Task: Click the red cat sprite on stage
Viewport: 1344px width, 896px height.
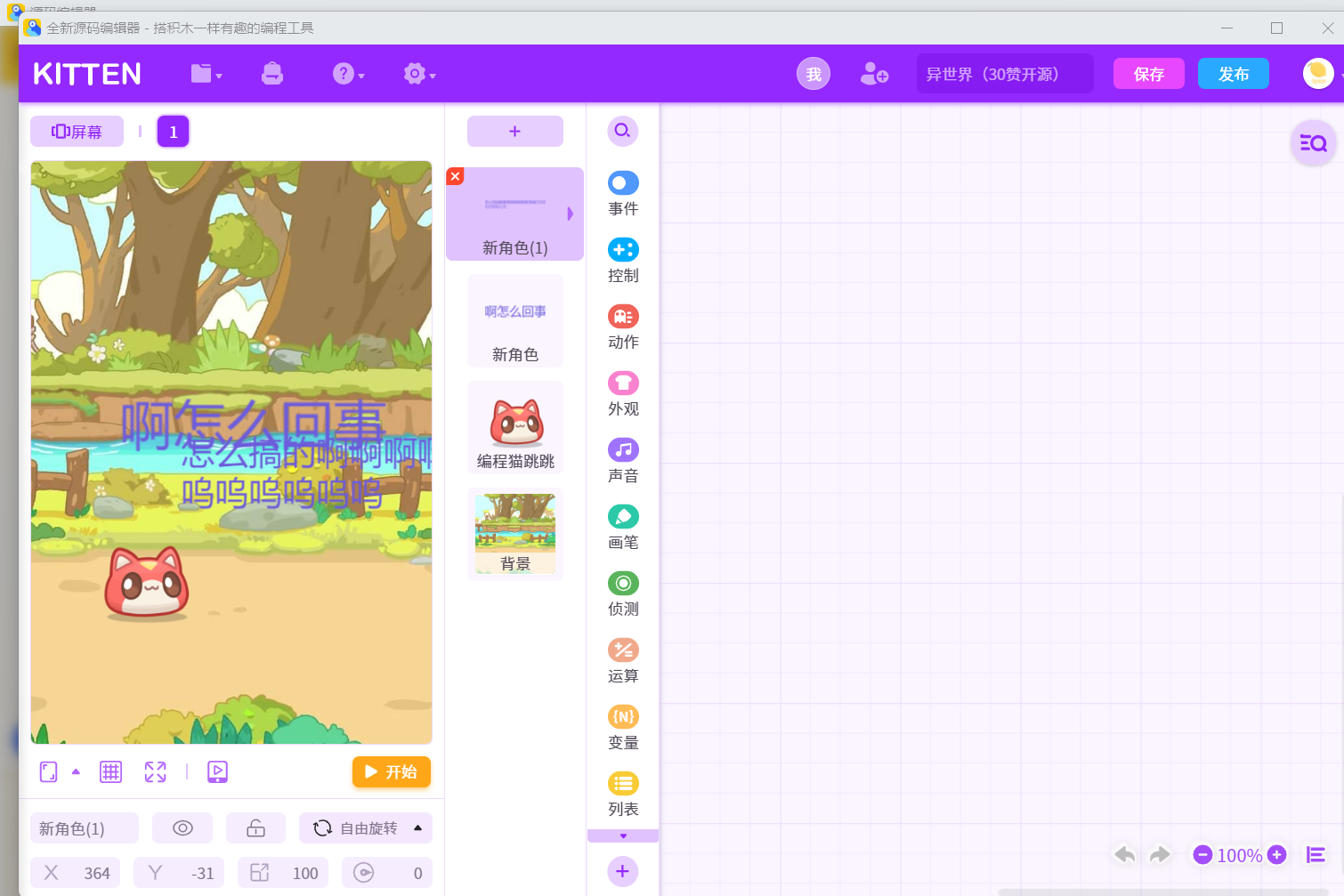Action: coord(147,583)
